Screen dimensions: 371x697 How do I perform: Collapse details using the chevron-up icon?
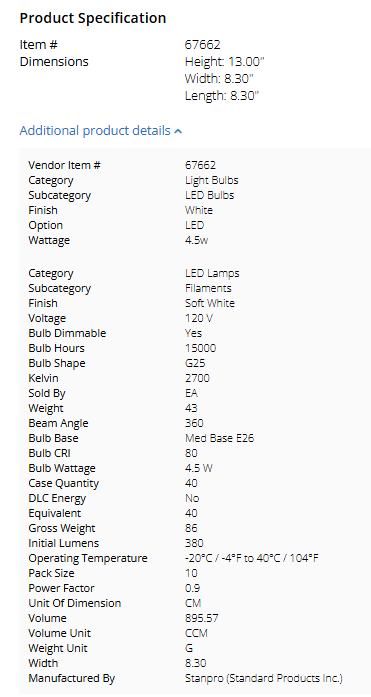coord(178,131)
